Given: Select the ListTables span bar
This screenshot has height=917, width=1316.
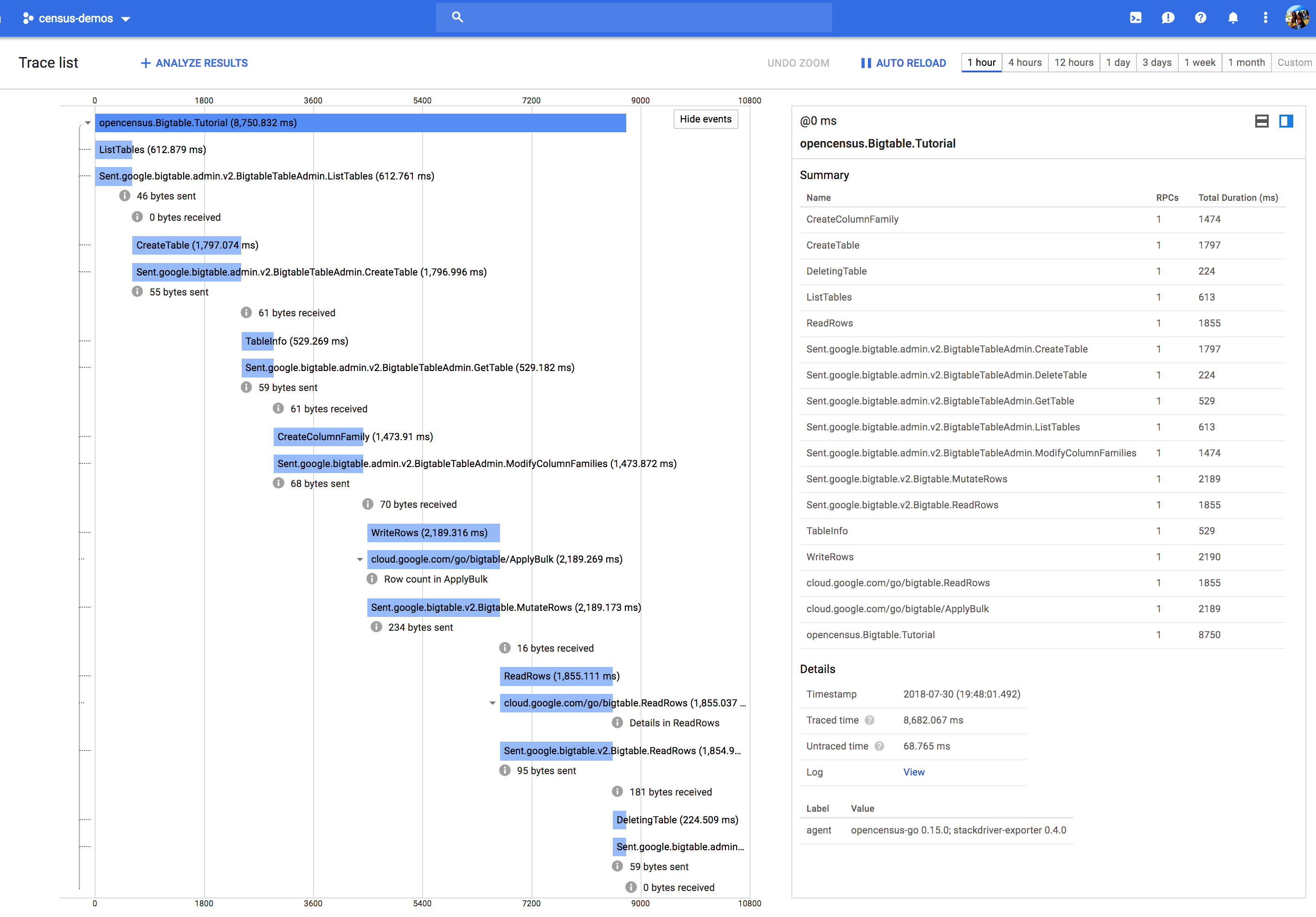Looking at the screenshot, I should 114,149.
